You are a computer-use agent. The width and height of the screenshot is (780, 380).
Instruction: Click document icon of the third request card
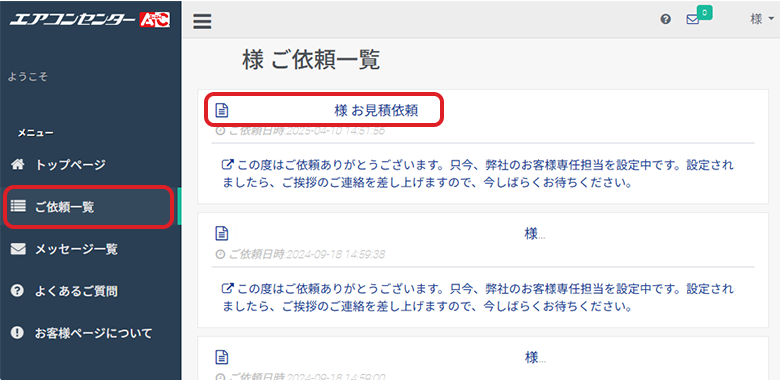tap(221, 357)
